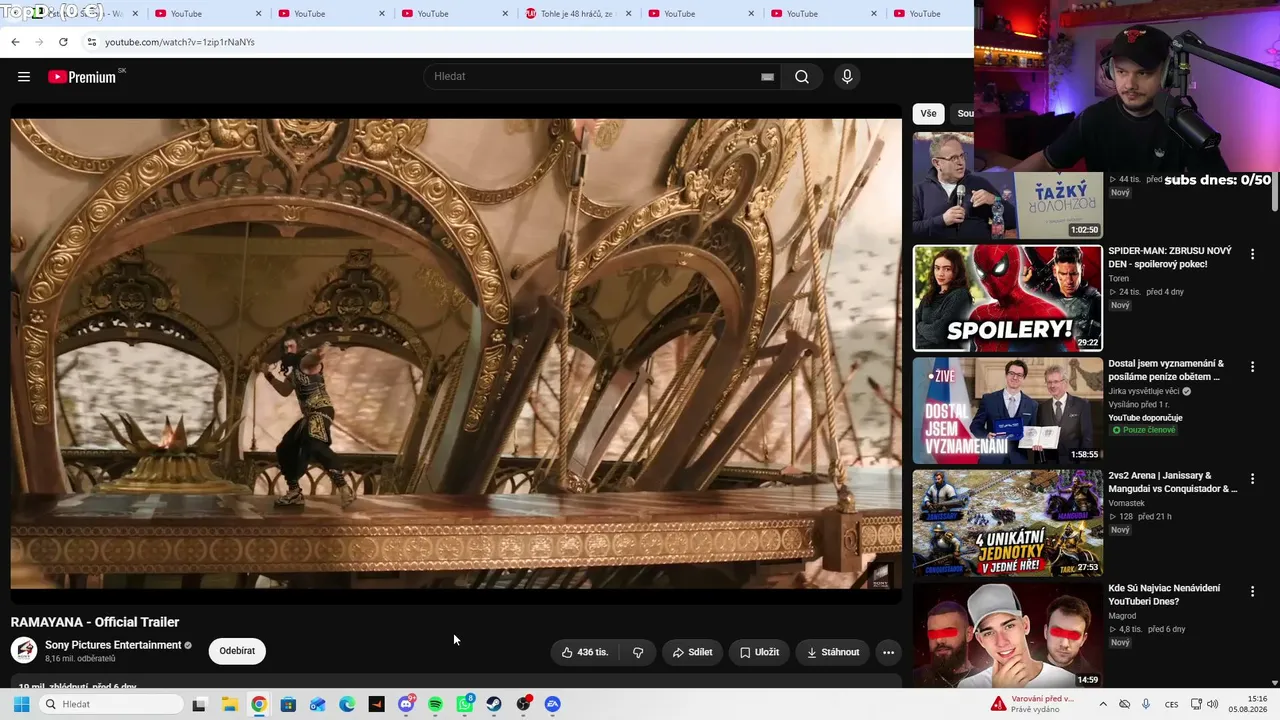Switch to Google Chrome in the taskbar
Screen dimensions: 1280x720
point(259,704)
